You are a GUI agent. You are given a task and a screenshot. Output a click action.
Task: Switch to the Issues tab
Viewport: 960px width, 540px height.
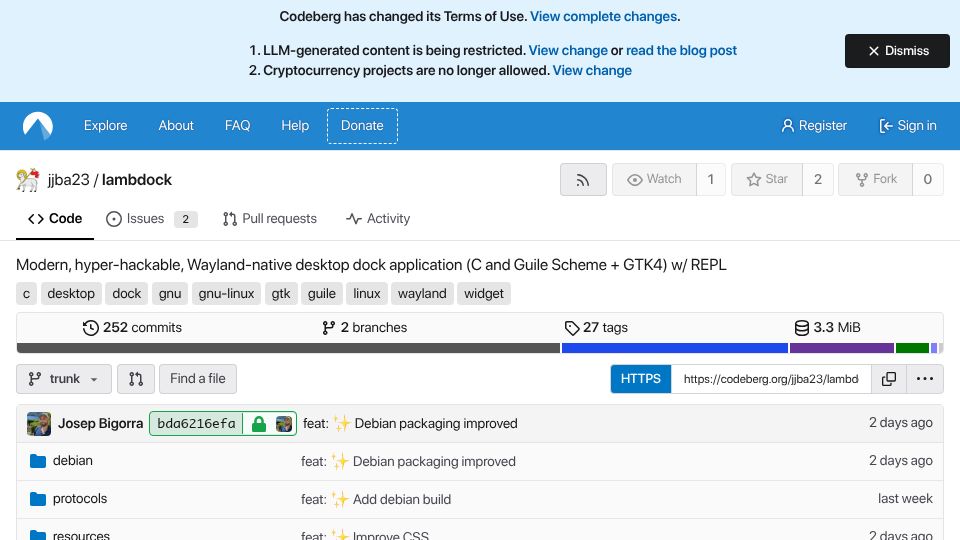(x=151, y=219)
